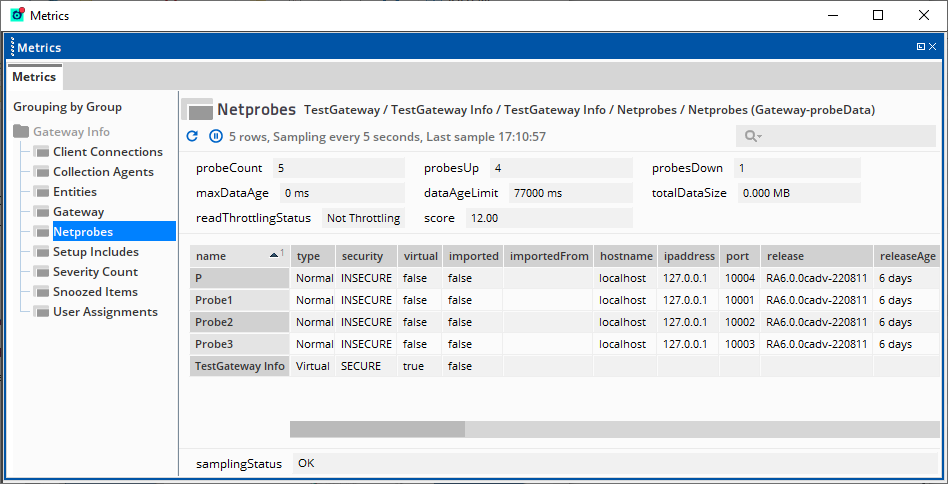
Task: Open the search options magnifier dropdown
Action: [753, 136]
